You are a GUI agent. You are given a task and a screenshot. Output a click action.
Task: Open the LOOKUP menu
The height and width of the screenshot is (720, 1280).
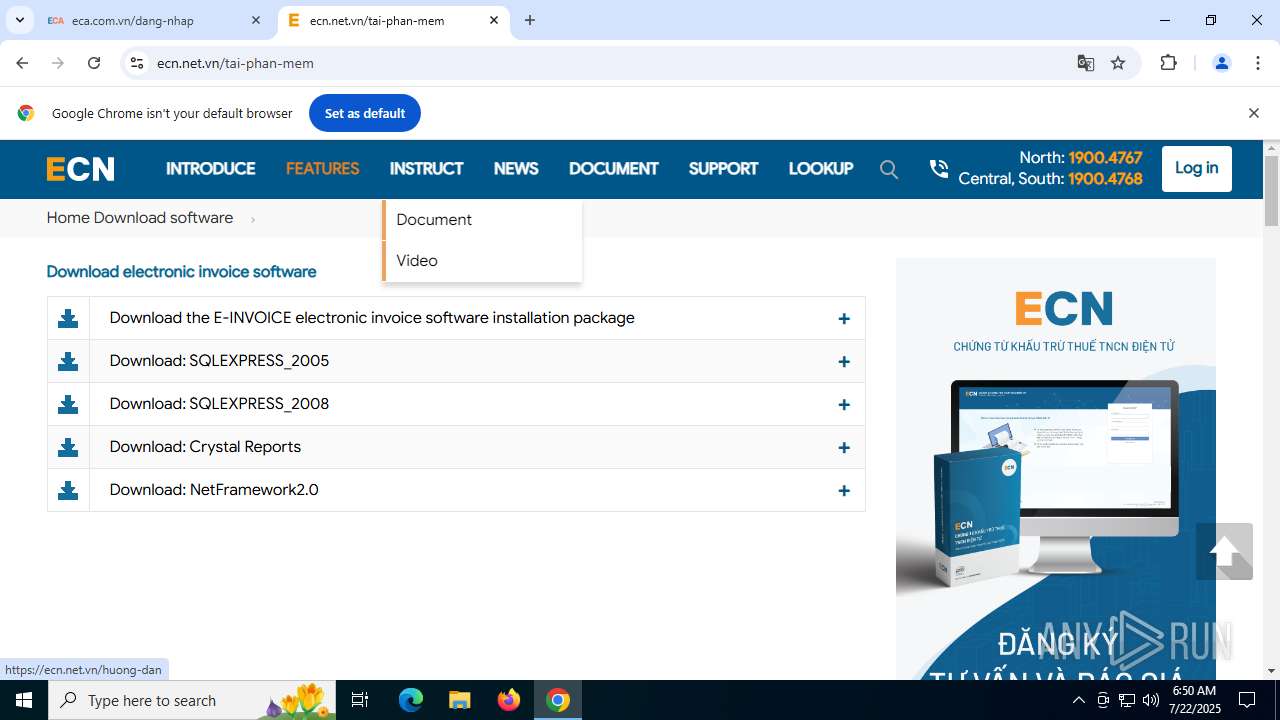(821, 169)
